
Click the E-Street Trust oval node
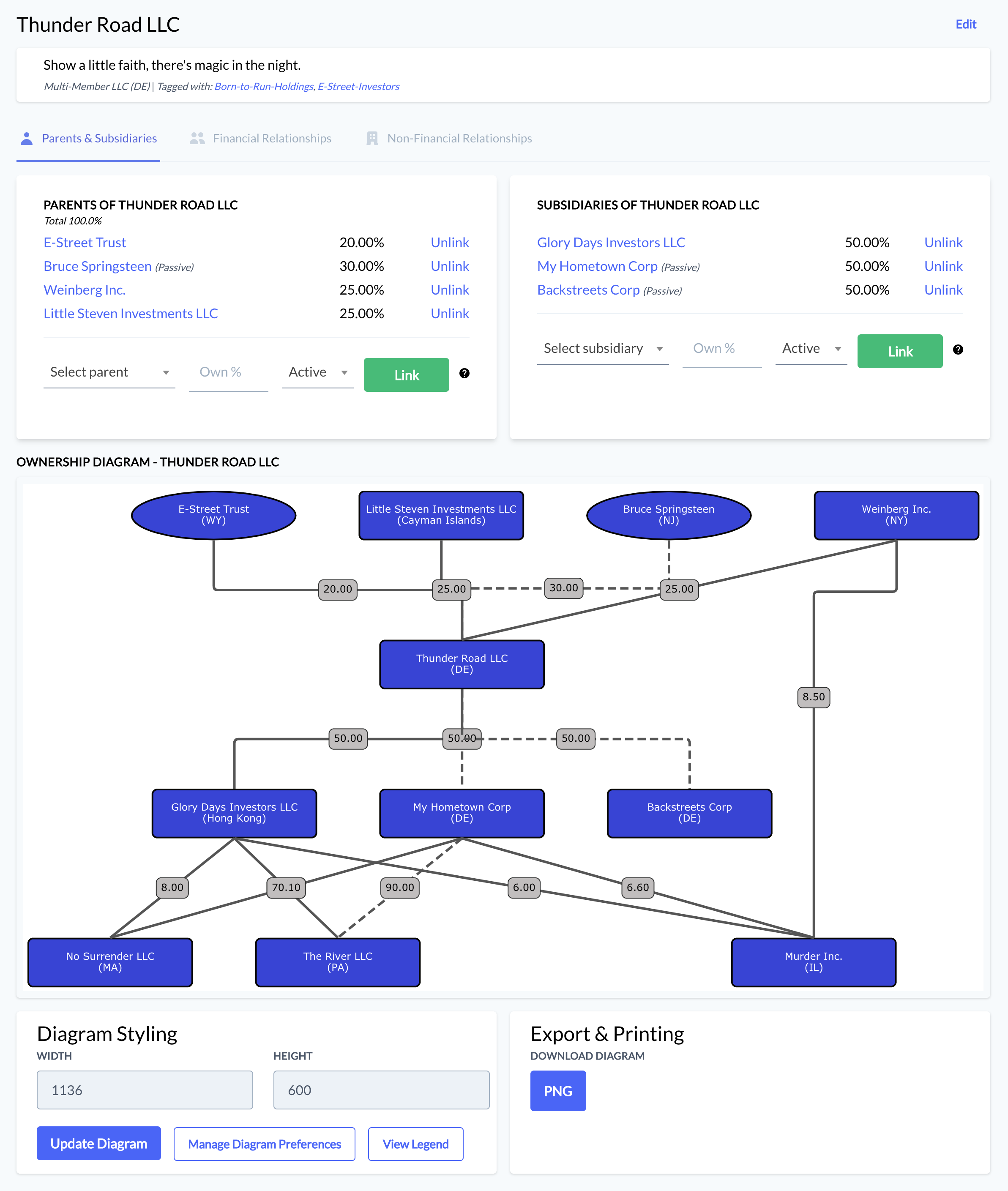[213, 515]
